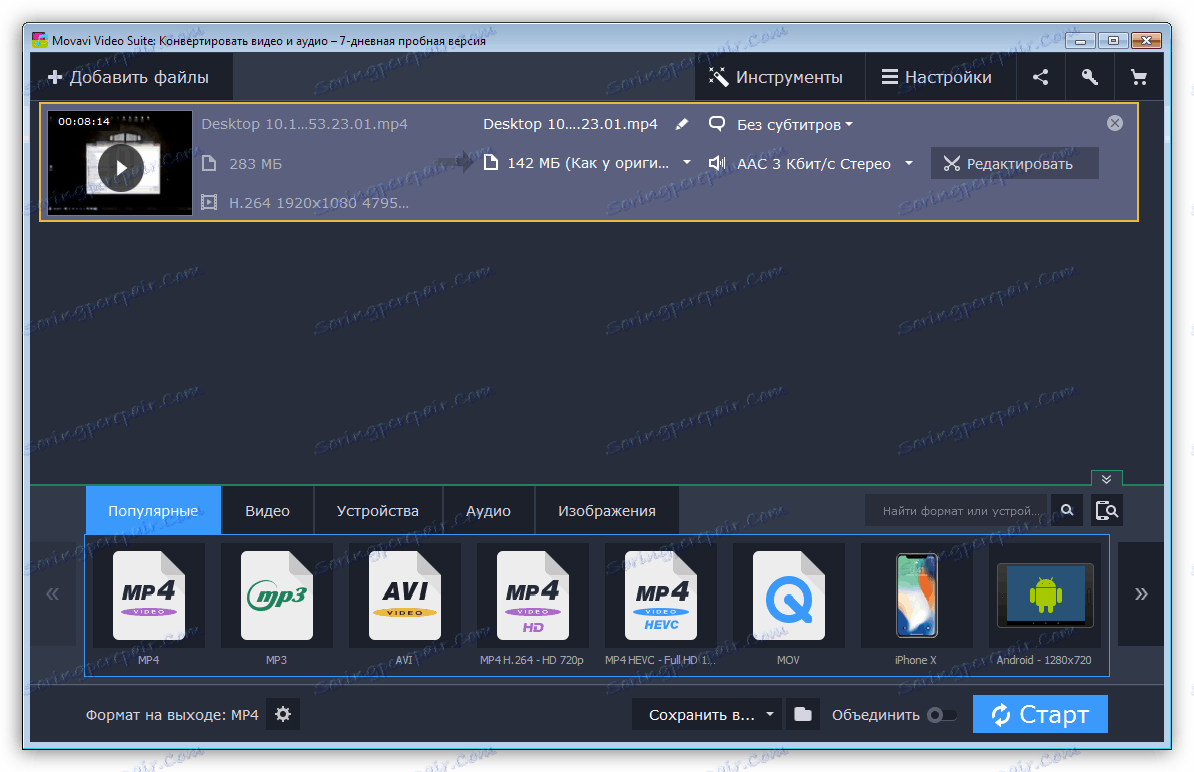Screen dimensions: 1194x772
Task: Start conversion with the Старт button
Action: click(1040, 714)
